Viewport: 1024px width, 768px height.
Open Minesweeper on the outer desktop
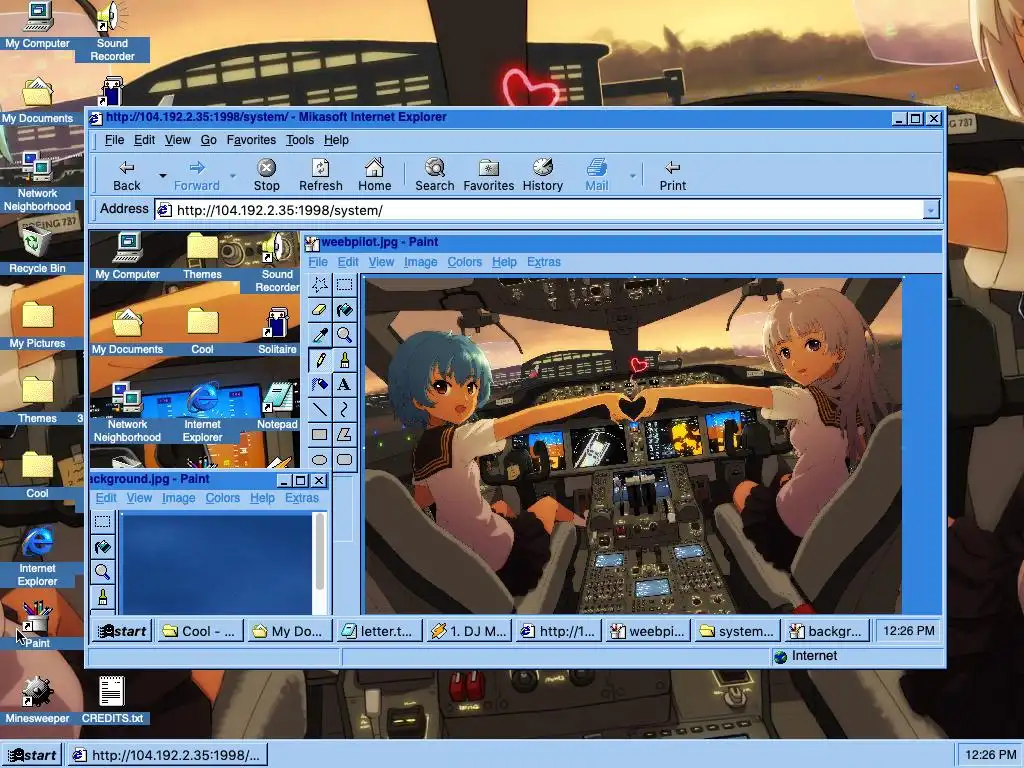coord(37,699)
